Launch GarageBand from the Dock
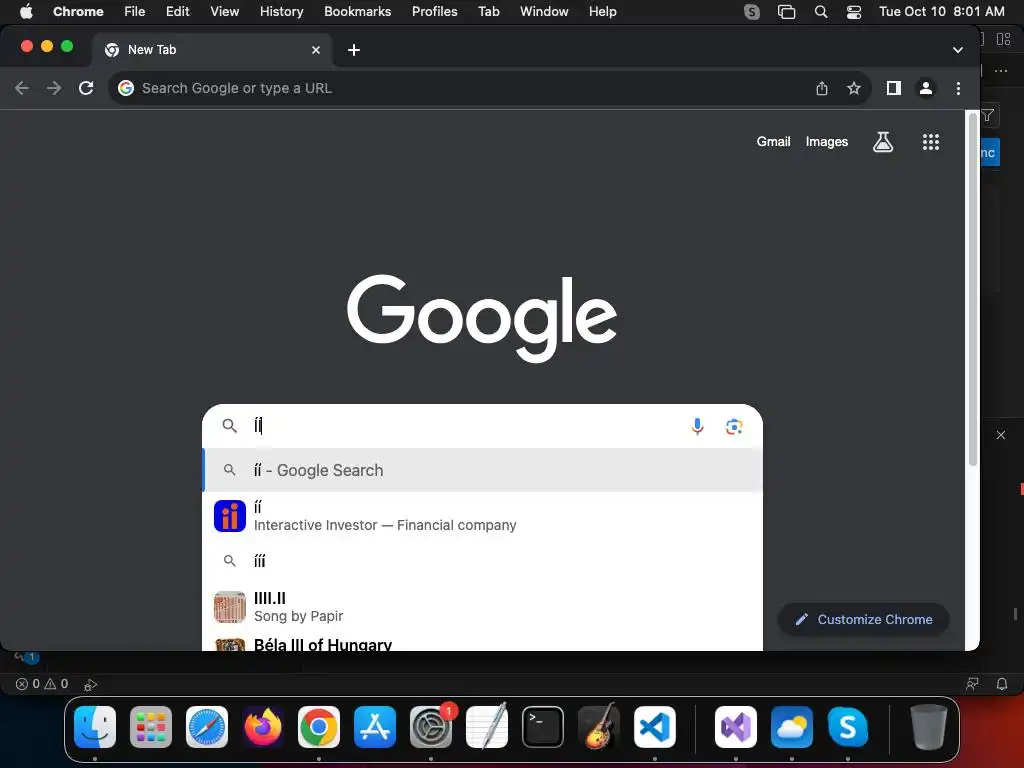 coord(599,727)
